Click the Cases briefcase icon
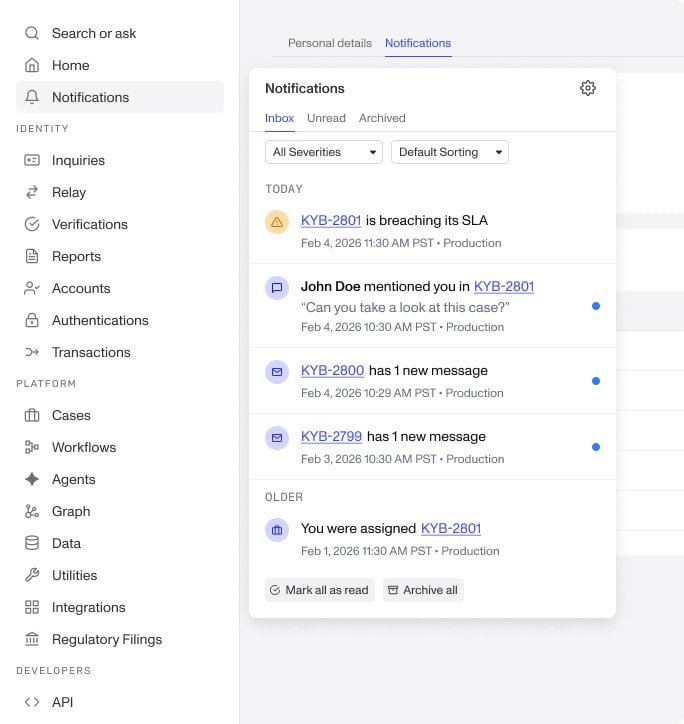Viewport: 684px width, 724px height. pos(32,415)
